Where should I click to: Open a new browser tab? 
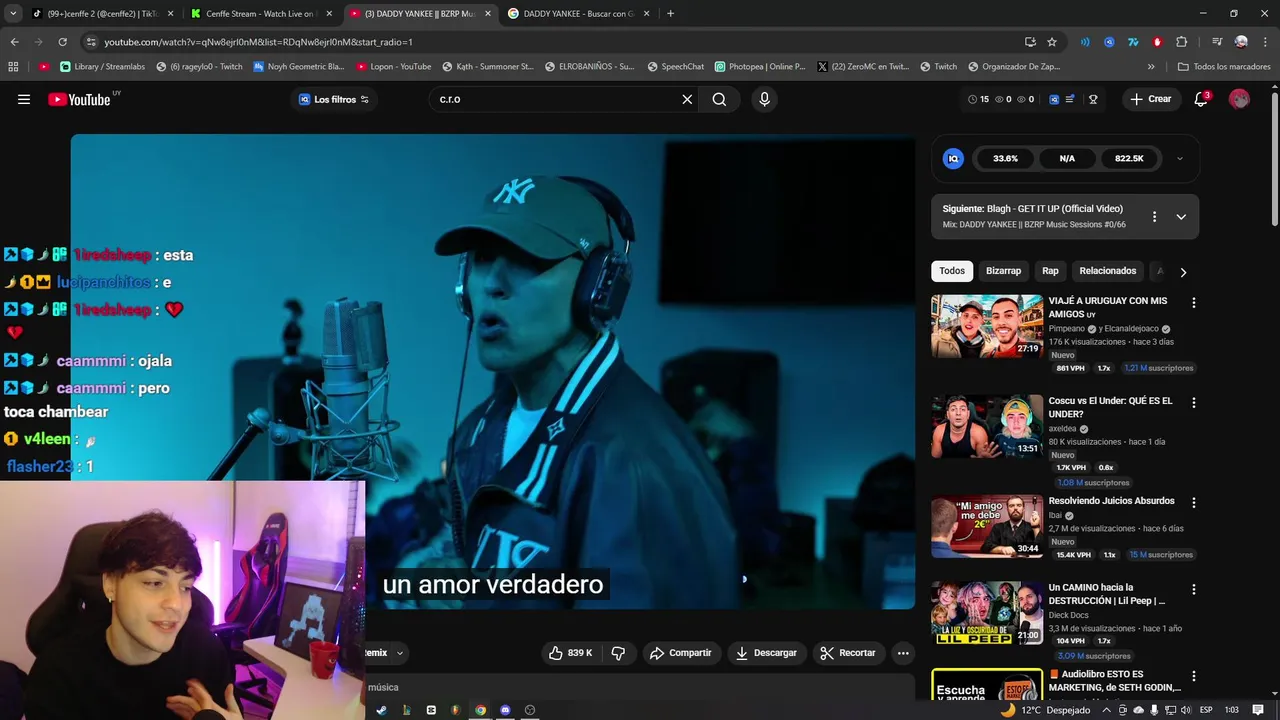pos(670,14)
